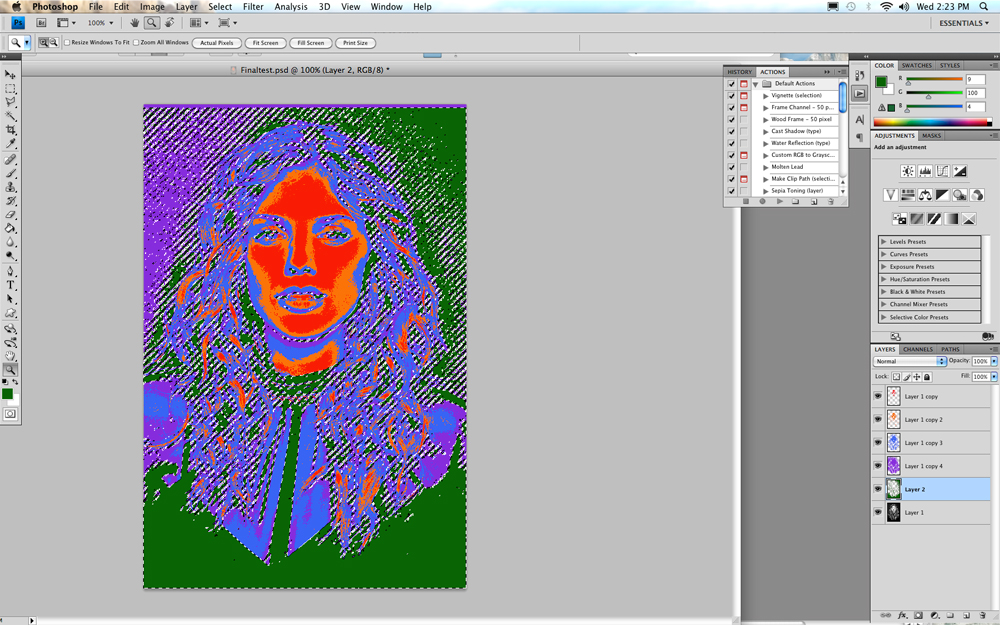Viewport: 1000px width, 625px height.
Task: Click the Fit Screen button
Action: (265, 43)
